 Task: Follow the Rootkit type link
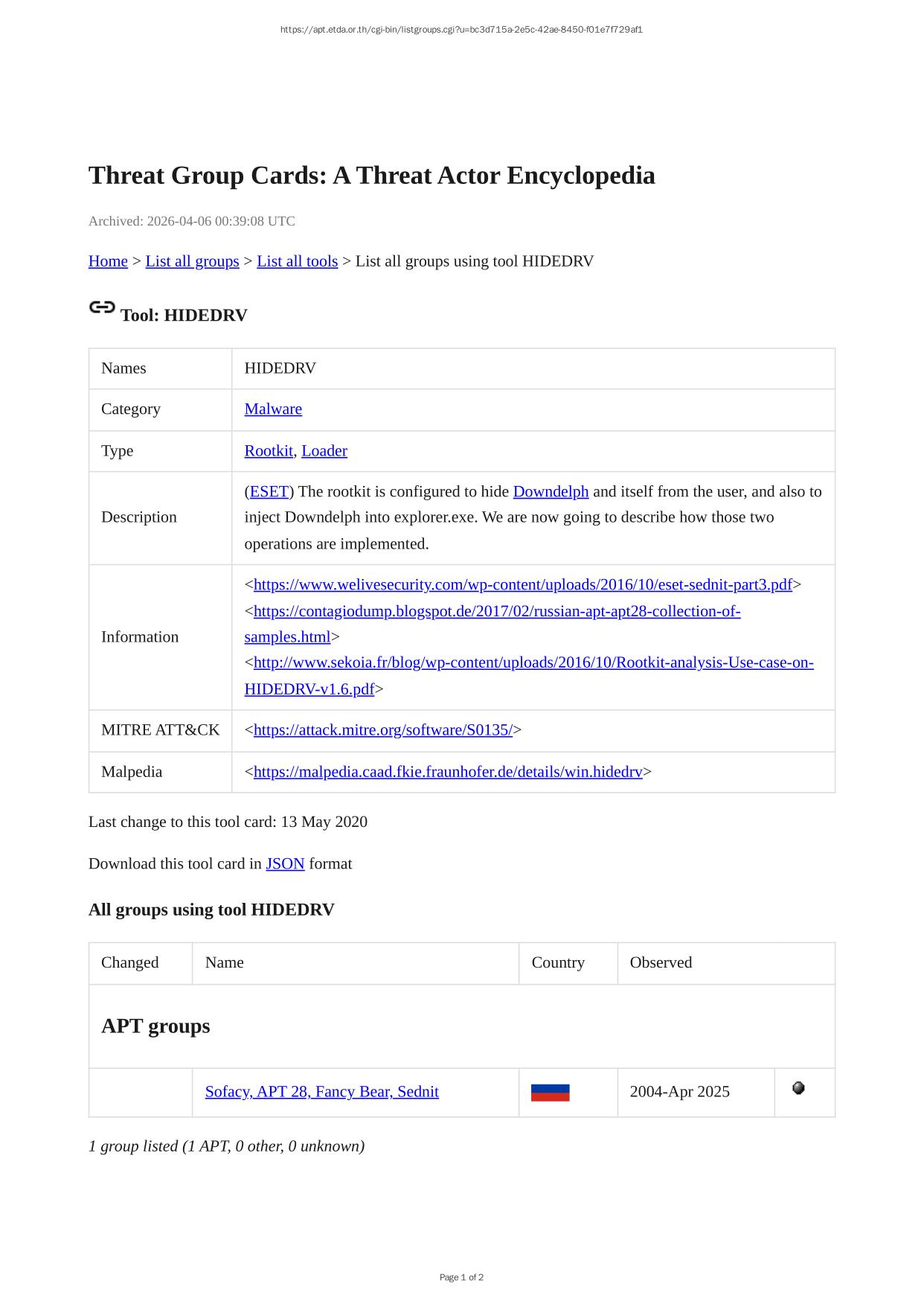pyautogui.click(x=269, y=451)
